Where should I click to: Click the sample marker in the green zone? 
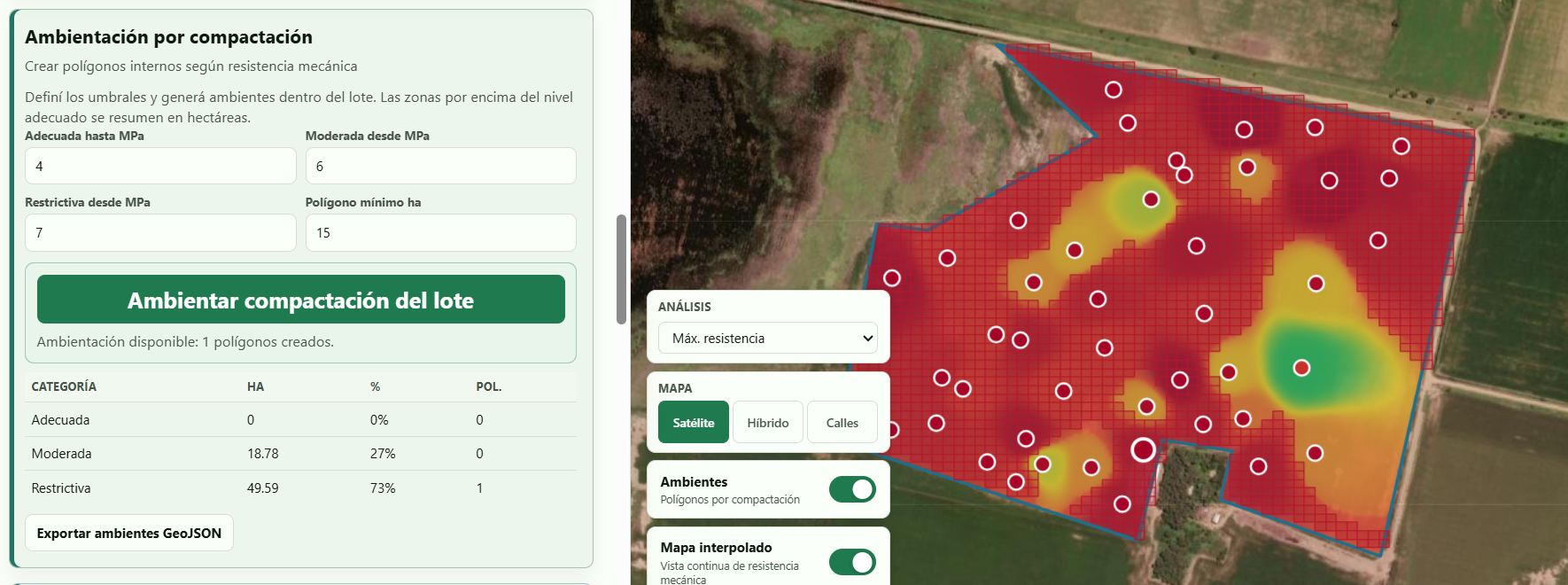point(1301,368)
